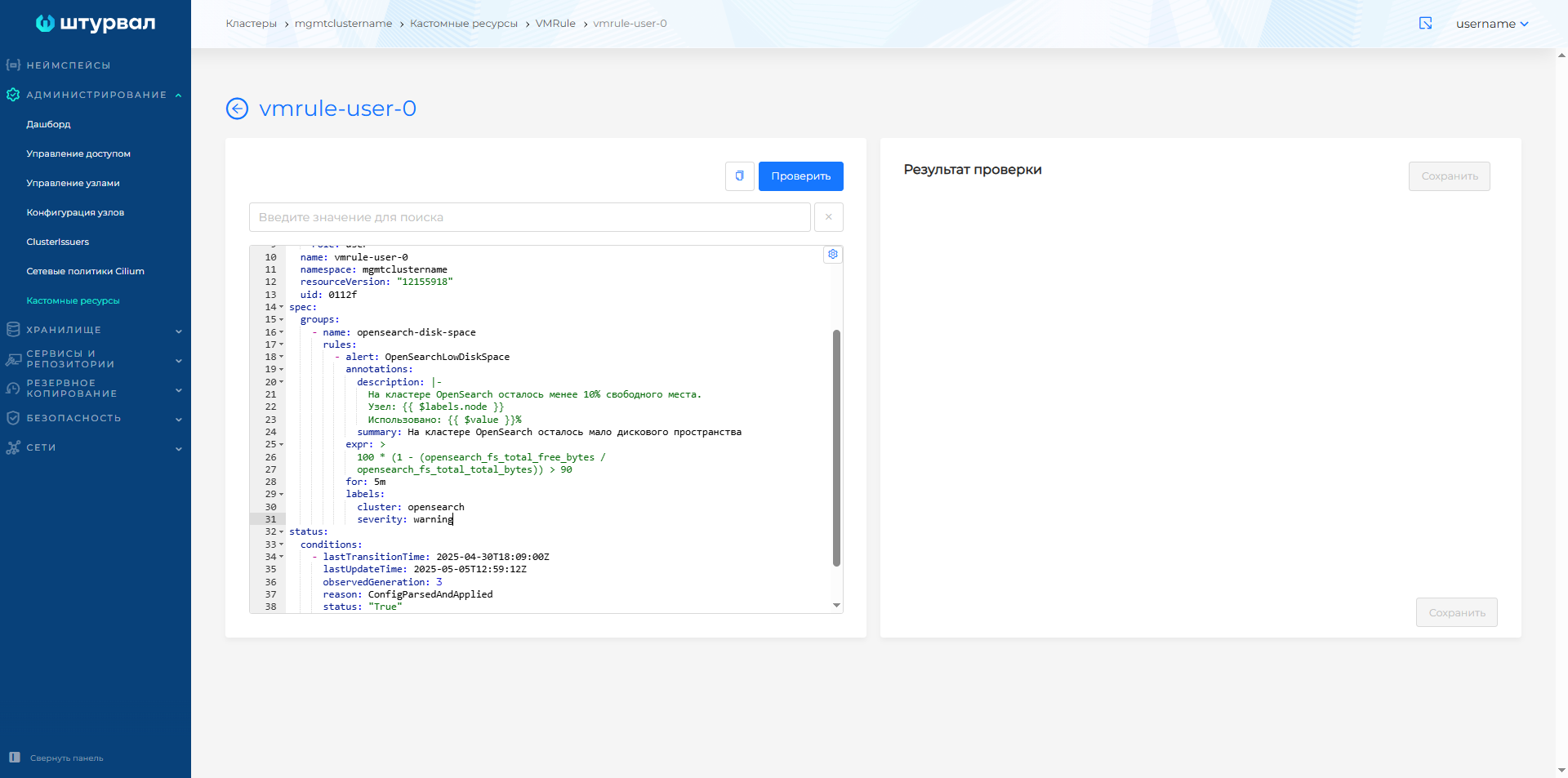Image resolution: width=1568 pixels, height=778 pixels.
Task: Click the Штурвал logo
Action: click(96, 23)
